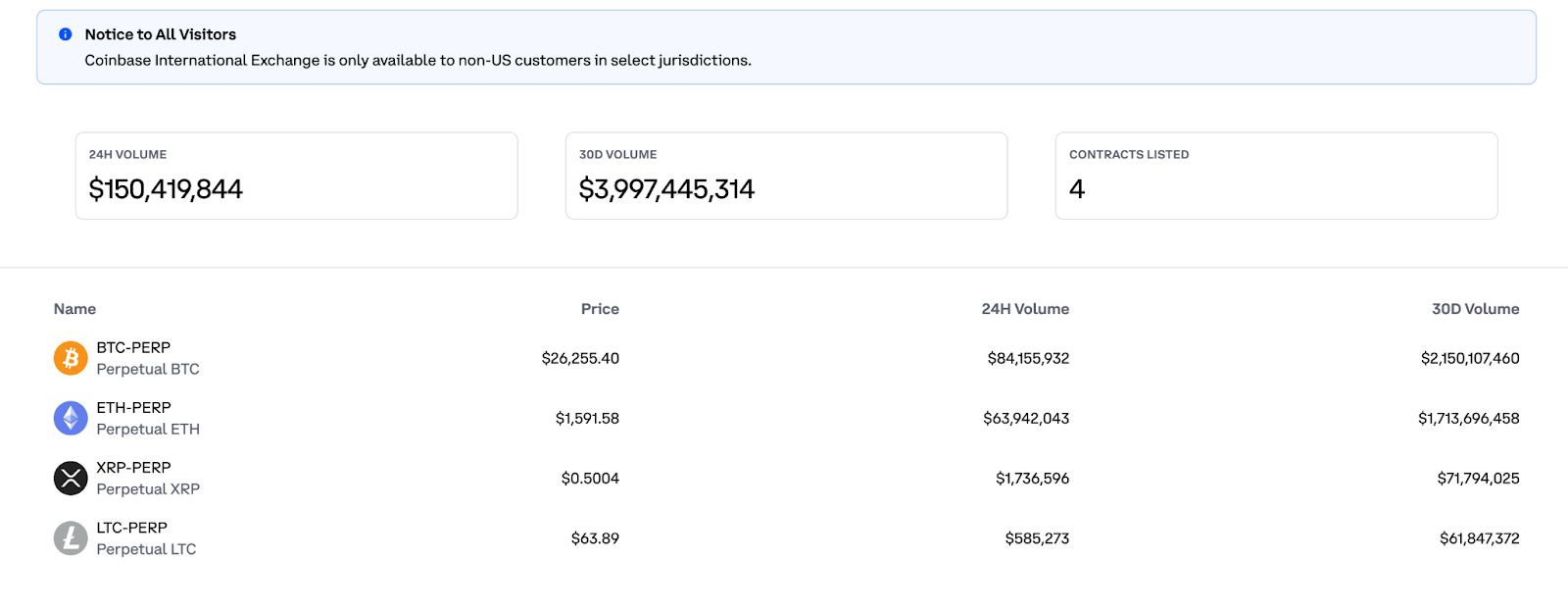Click ETH 30D volume $1,713,696,458
The height and width of the screenshot is (612, 1568).
point(1469,418)
